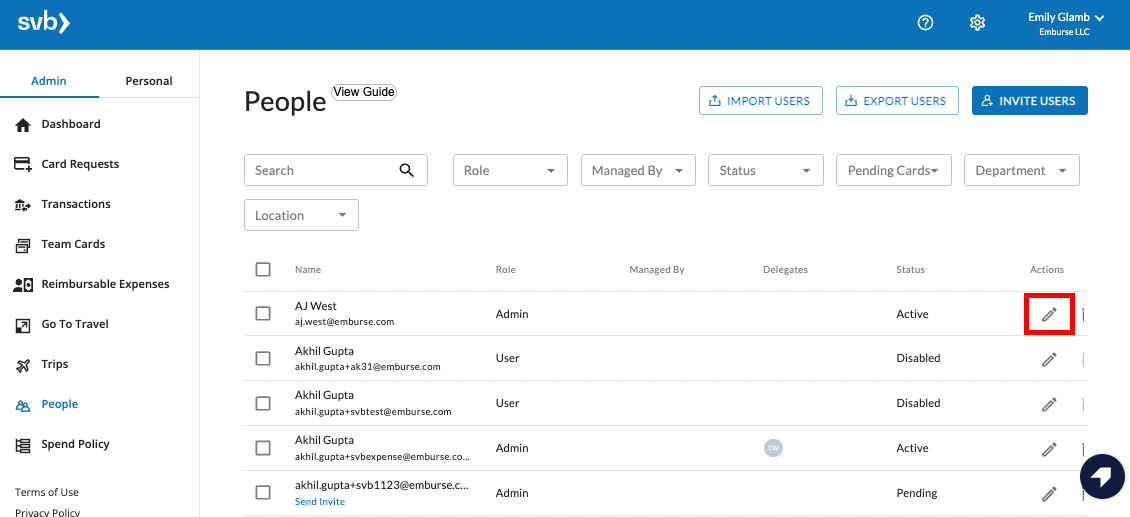The height and width of the screenshot is (517, 1130).
Task: Open the Emily Glamb account menu
Action: [x=1065, y=24]
